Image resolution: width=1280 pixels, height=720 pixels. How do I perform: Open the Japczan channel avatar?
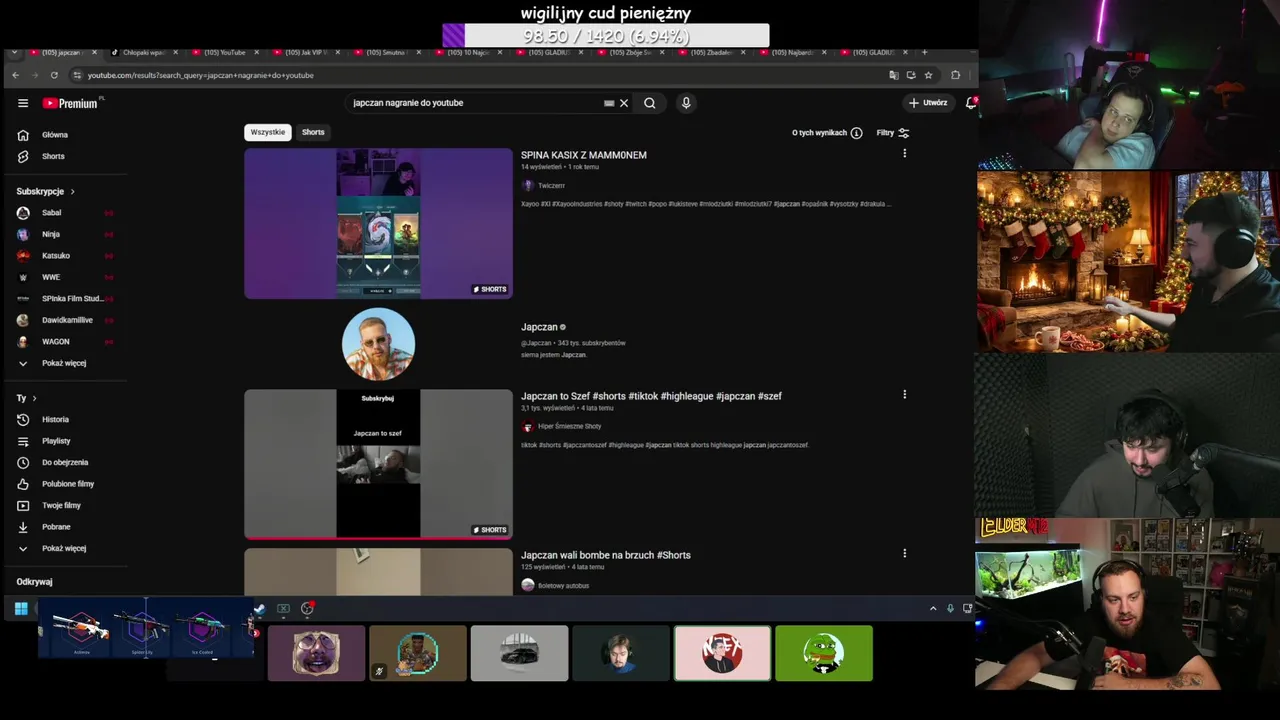point(378,344)
